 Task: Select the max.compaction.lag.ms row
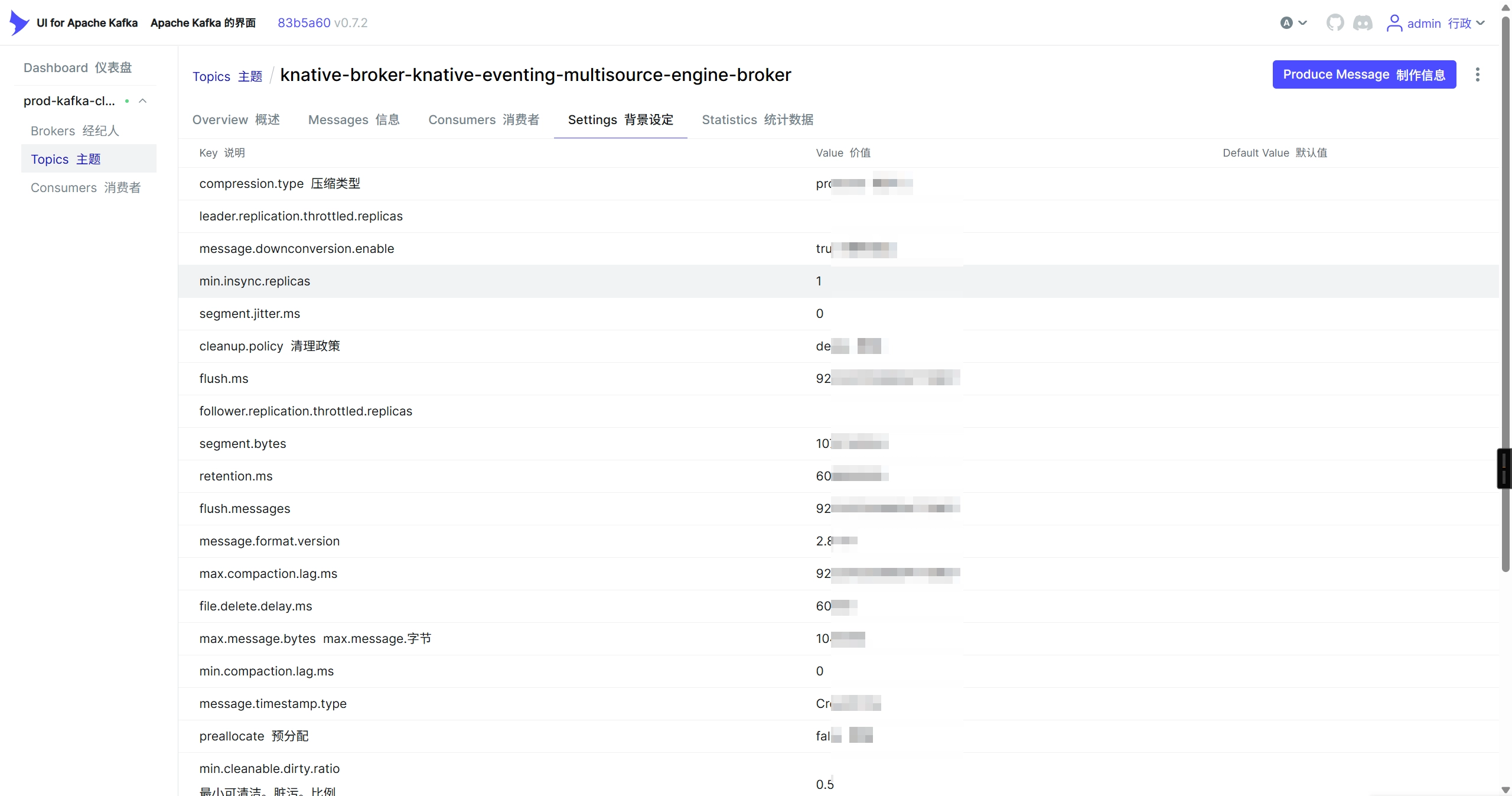(839, 574)
